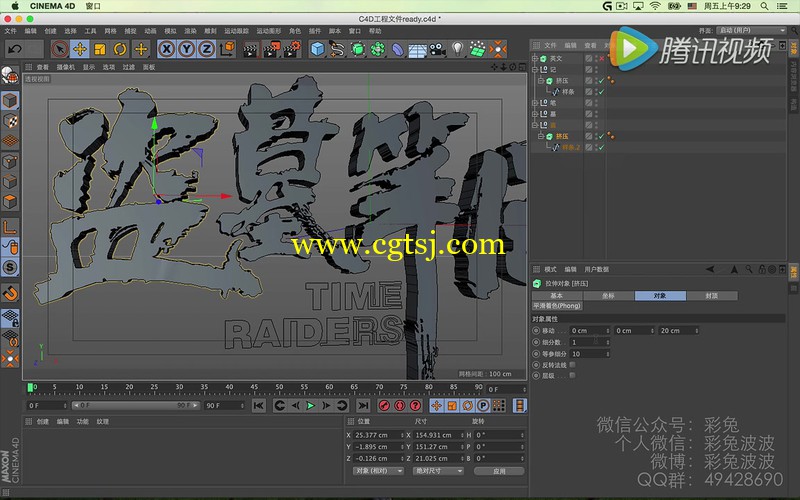Go to end of animation

(363, 406)
